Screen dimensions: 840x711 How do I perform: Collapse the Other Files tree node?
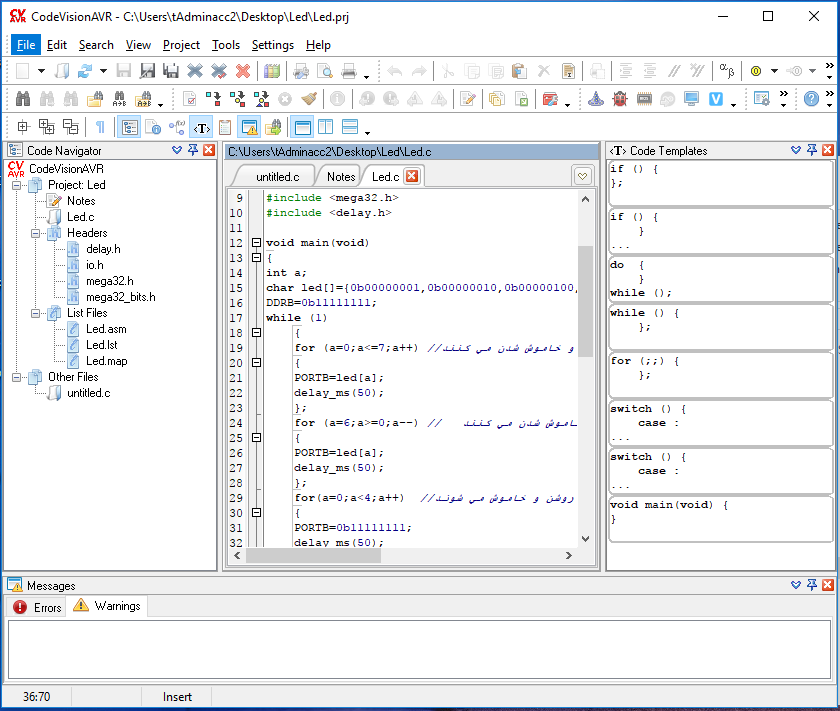coord(17,377)
